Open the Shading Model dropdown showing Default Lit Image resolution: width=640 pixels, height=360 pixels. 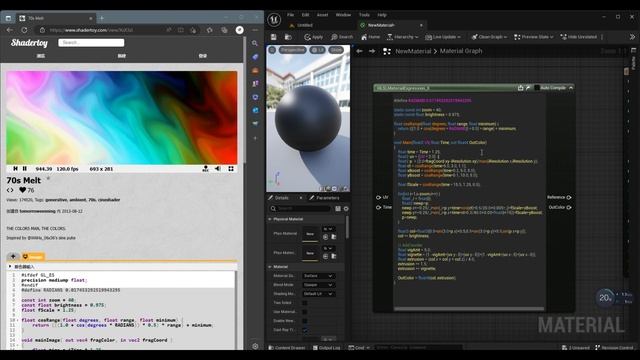pos(318,294)
